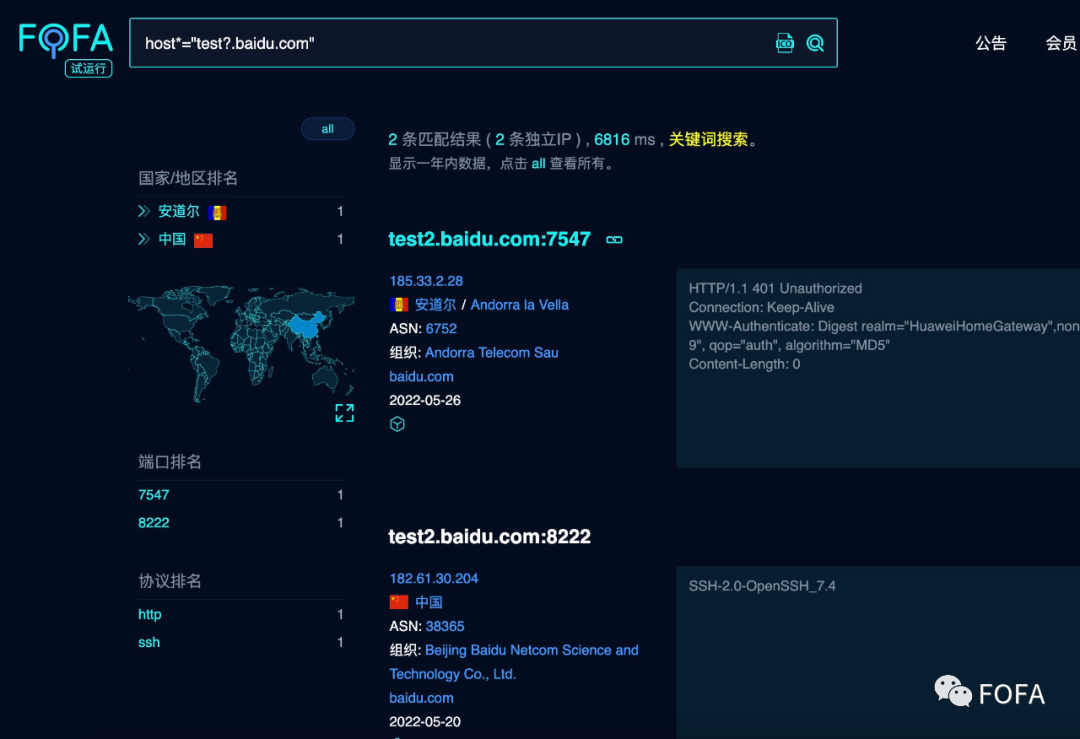1080x739 pixels.
Task: Click the date 2022-05-20
Action: tap(425, 722)
